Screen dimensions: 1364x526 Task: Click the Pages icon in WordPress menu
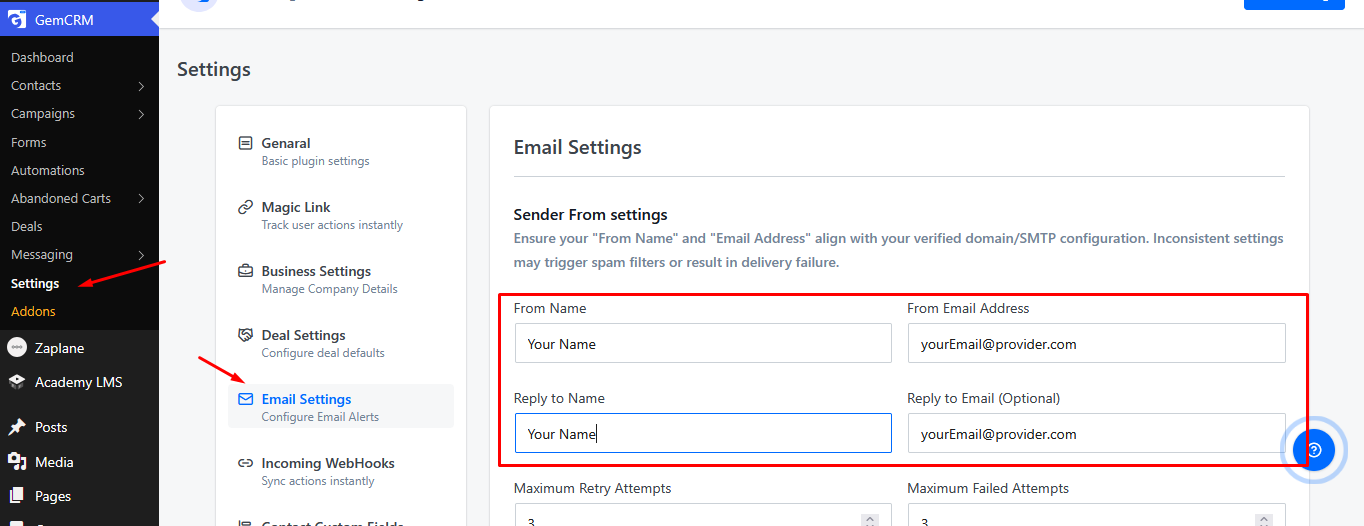[x=16, y=496]
